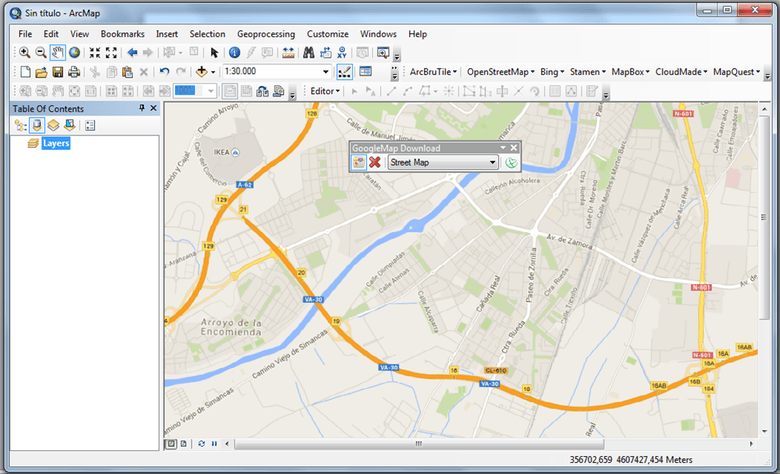This screenshot has height=474, width=780.
Task: Switch to List By Source
Action: coord(36,125)
